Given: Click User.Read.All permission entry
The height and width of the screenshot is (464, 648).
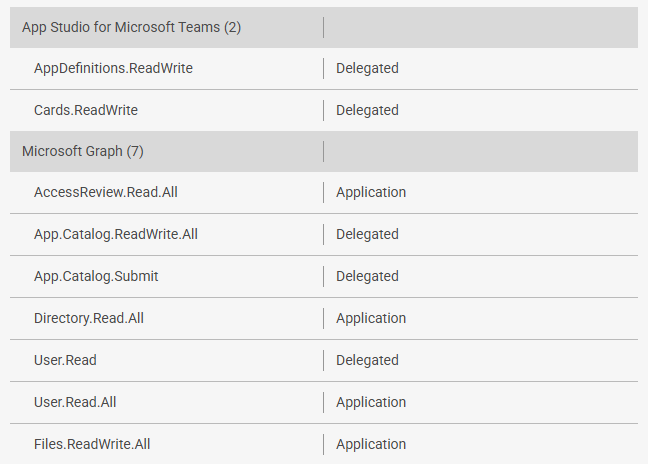Looking at the screenshot, I should tap(75, 402).
